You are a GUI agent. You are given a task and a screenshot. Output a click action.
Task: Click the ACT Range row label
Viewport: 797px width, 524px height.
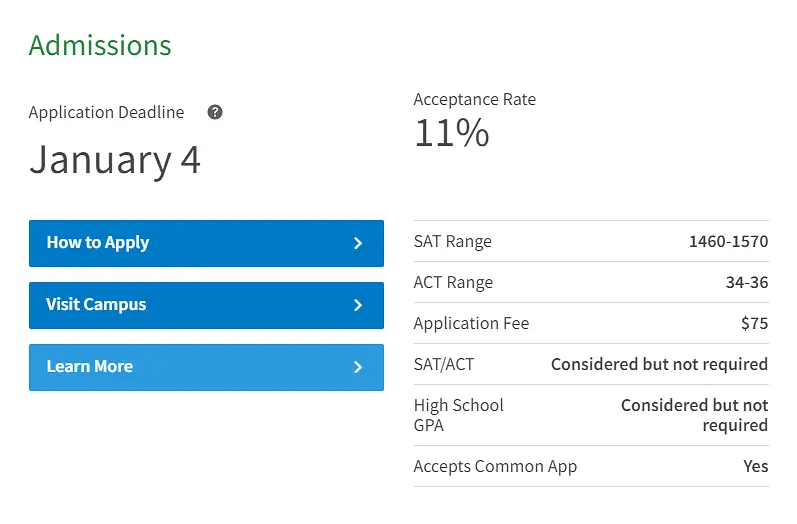pyautogui.click(x=453, y=283)
